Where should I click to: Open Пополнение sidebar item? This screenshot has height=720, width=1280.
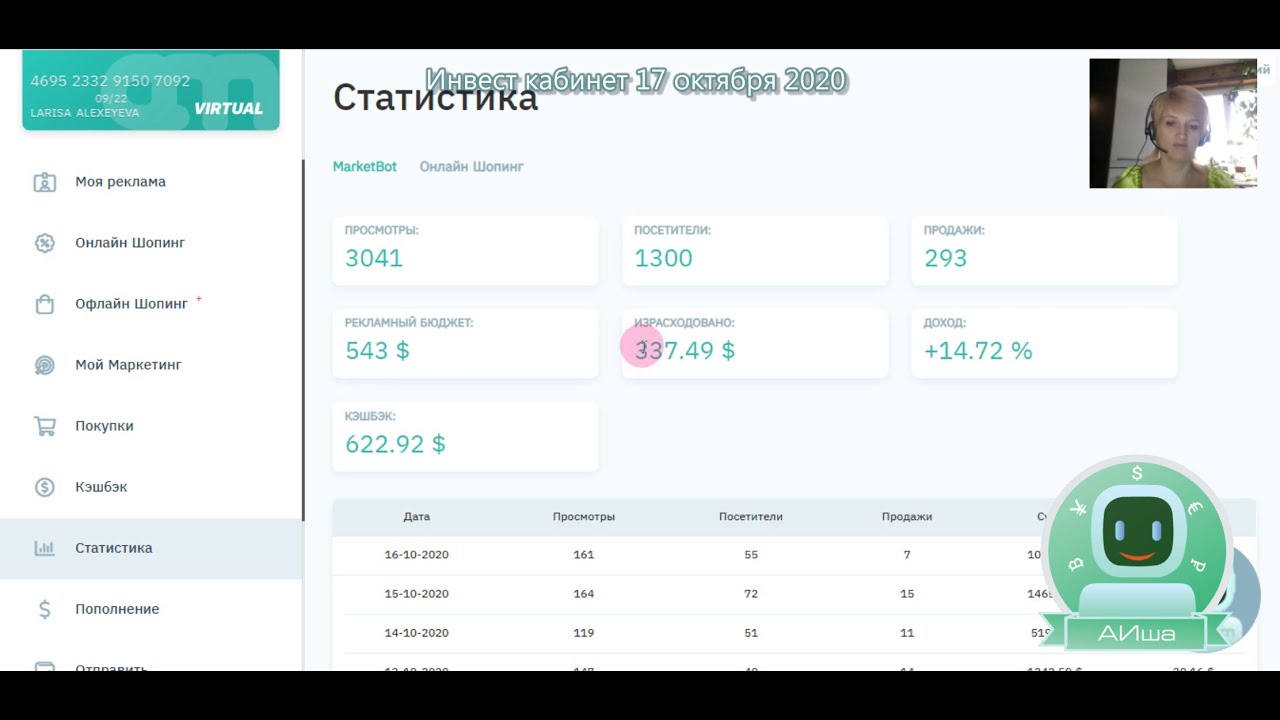pyautogui.click(x=117, y=609)
